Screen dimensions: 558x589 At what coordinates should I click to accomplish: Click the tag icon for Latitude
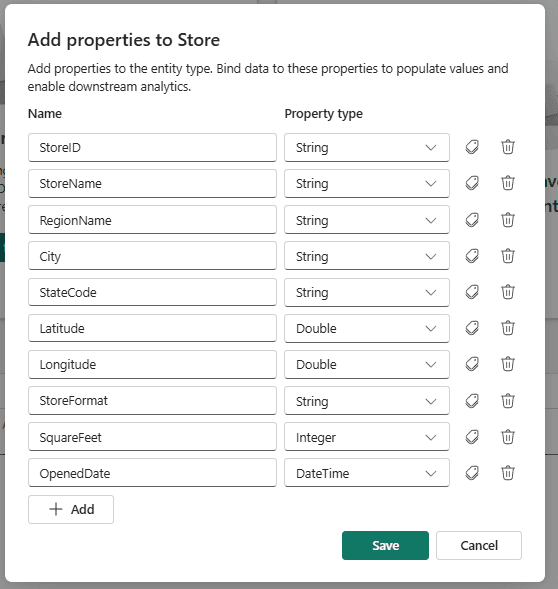tap(472, 328)
